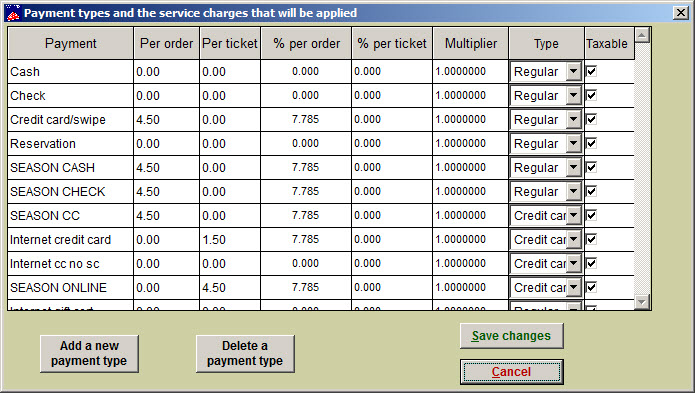Click the Save changes button

[511, 336]
